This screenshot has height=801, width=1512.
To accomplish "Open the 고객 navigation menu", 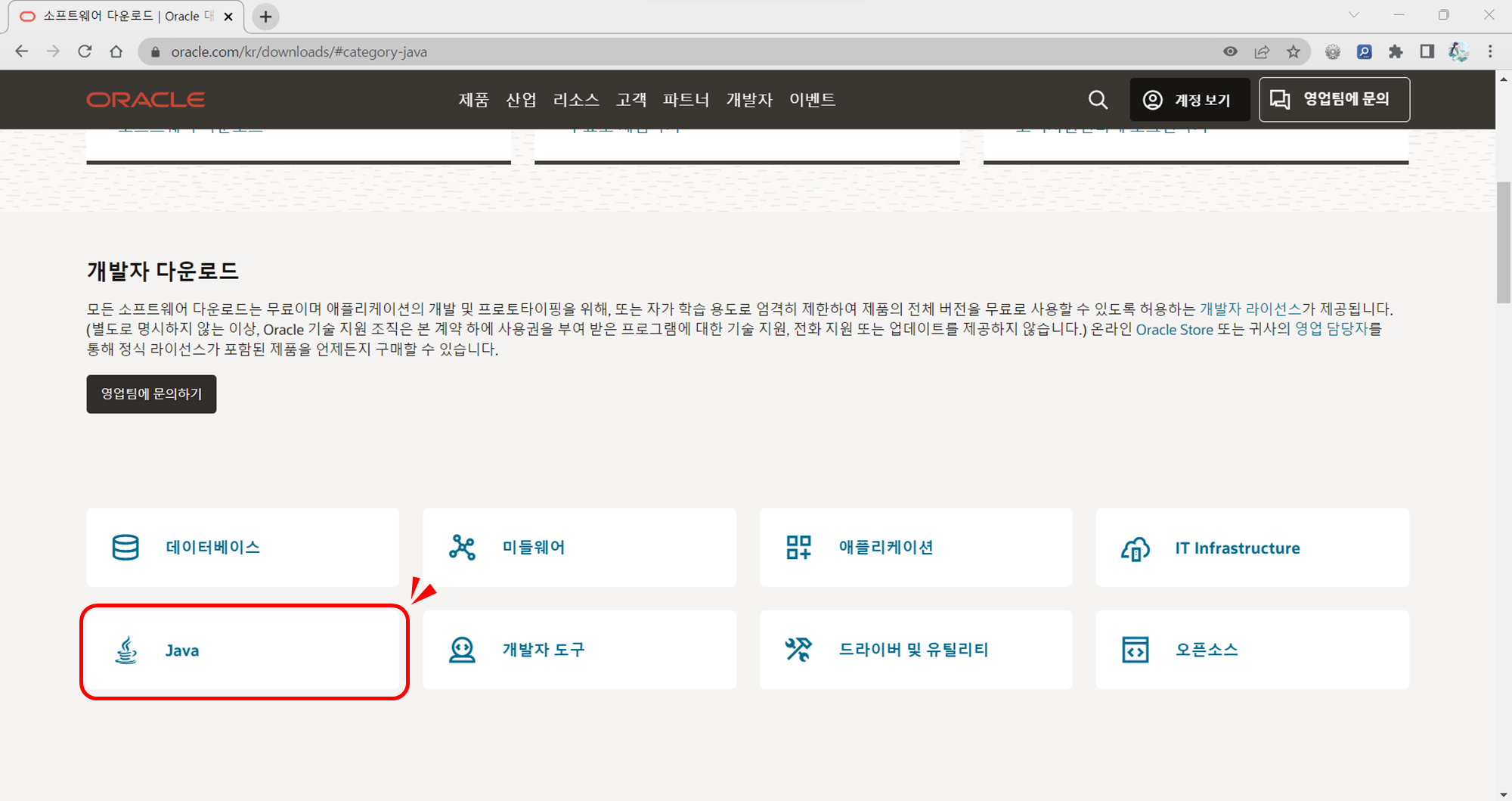I will click(x=631, y=100).
